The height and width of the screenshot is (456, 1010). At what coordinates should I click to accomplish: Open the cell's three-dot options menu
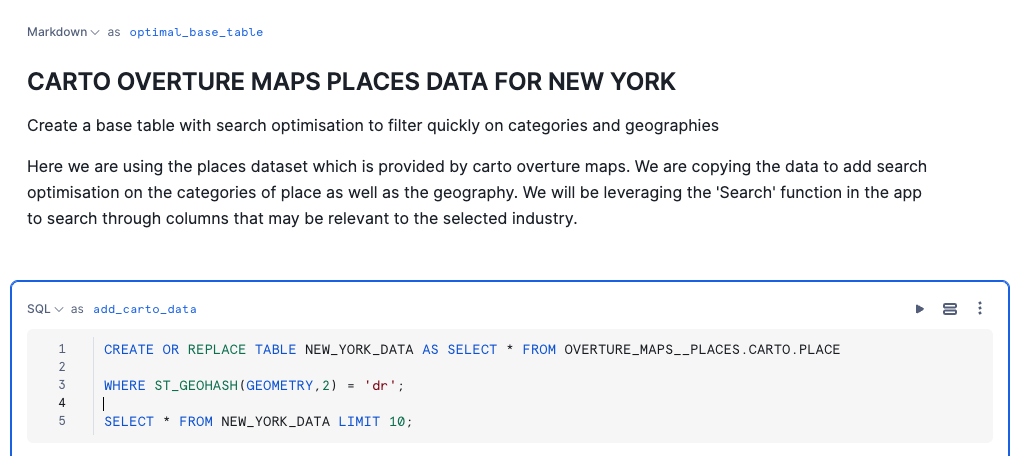pos(980,309)
